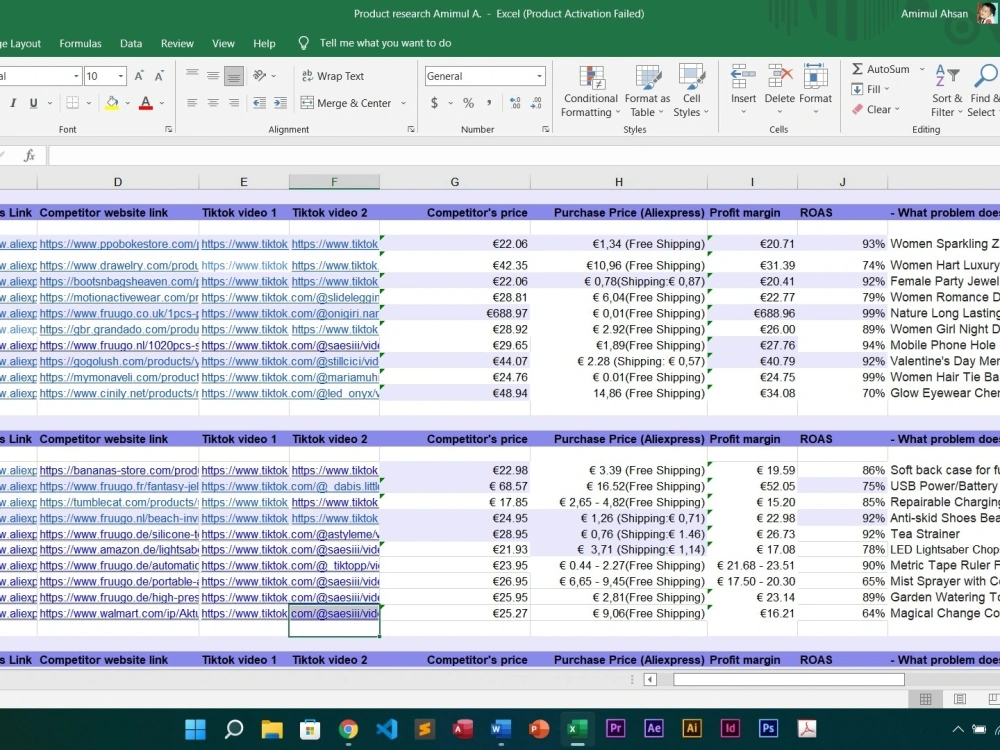
Task: Open the Help tab
Action: [x=264, y=43]
